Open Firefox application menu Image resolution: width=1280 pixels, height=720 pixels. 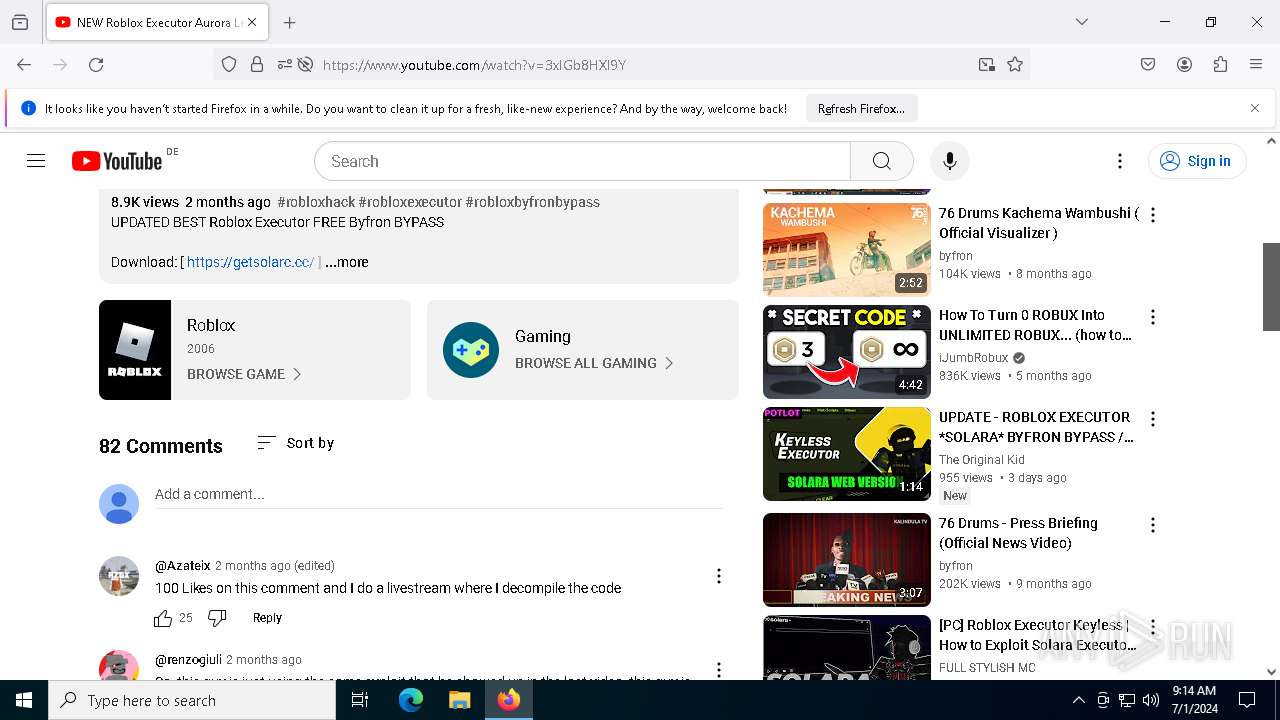click(x=1256, y=64)
